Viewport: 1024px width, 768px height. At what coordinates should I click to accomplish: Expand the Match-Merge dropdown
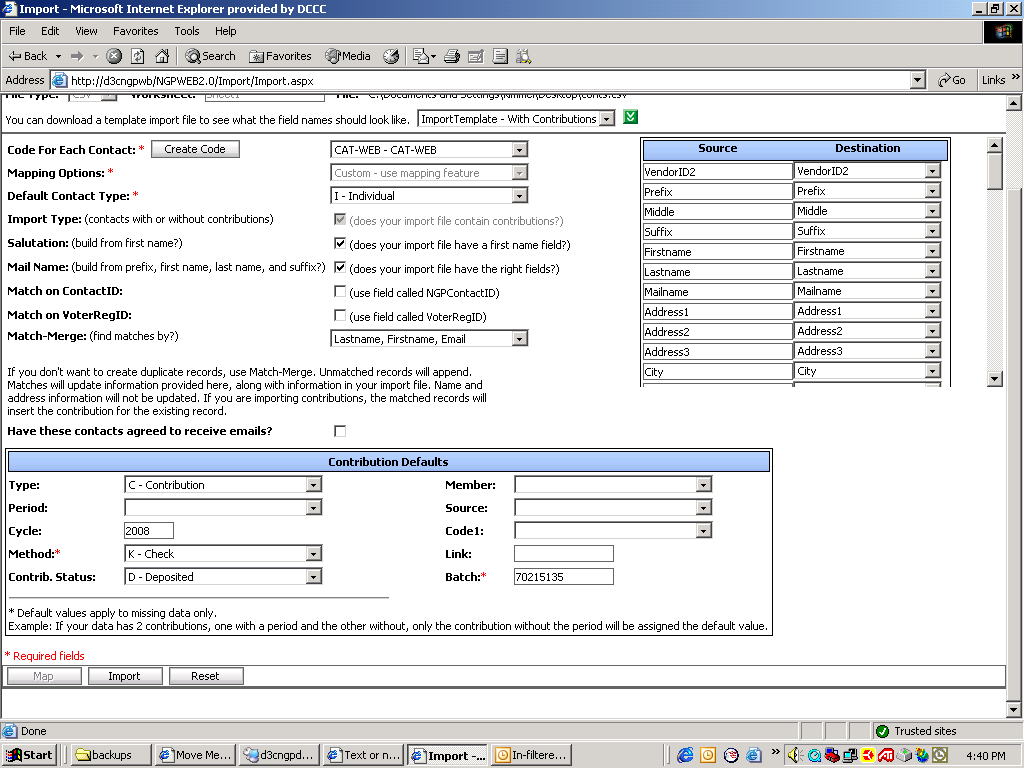[519, 339]
